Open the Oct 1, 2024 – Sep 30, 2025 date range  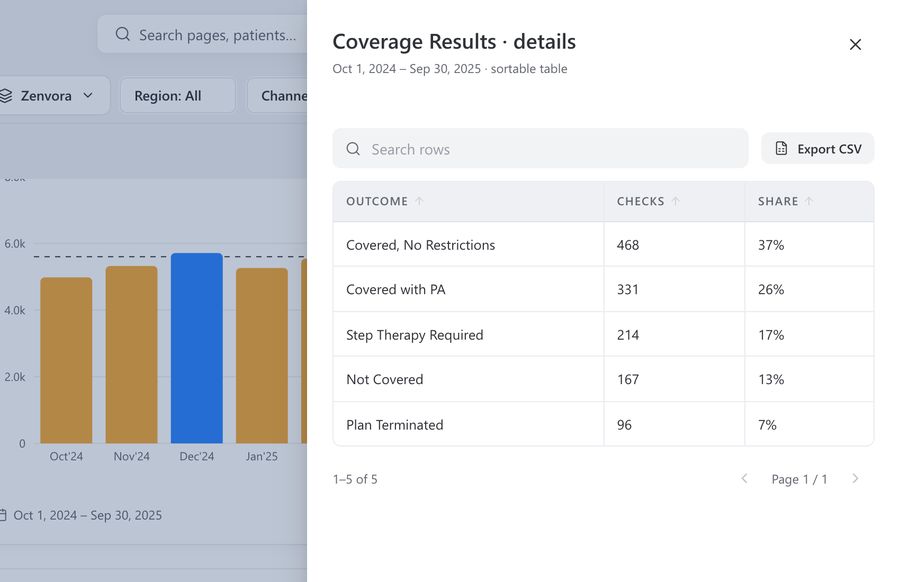[x=87, y=515]
